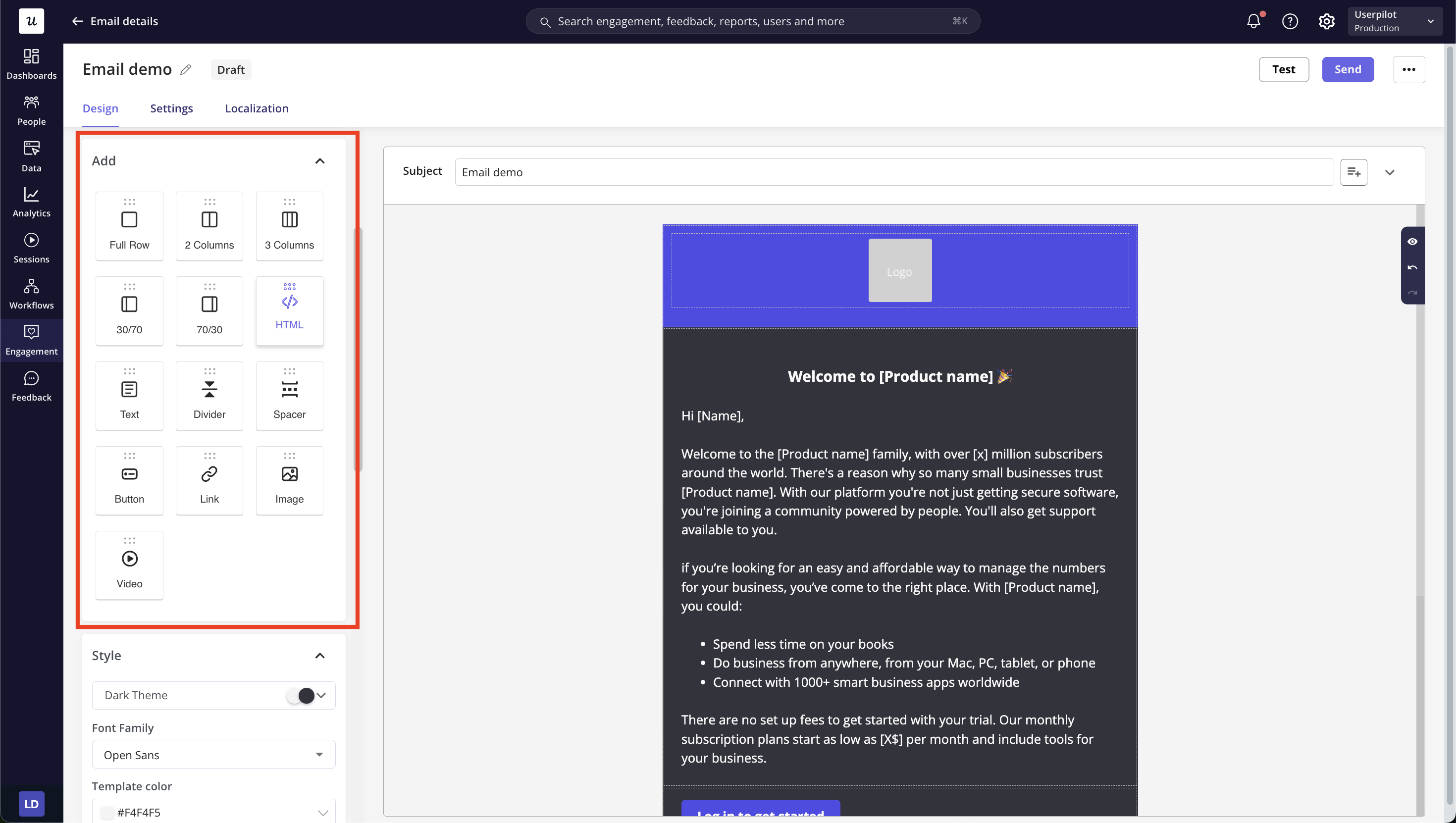Image resolution: width=1456 pixels, height=823 pixels.
Task: Switch to the Settings tab
Action: tap(171, 108)
